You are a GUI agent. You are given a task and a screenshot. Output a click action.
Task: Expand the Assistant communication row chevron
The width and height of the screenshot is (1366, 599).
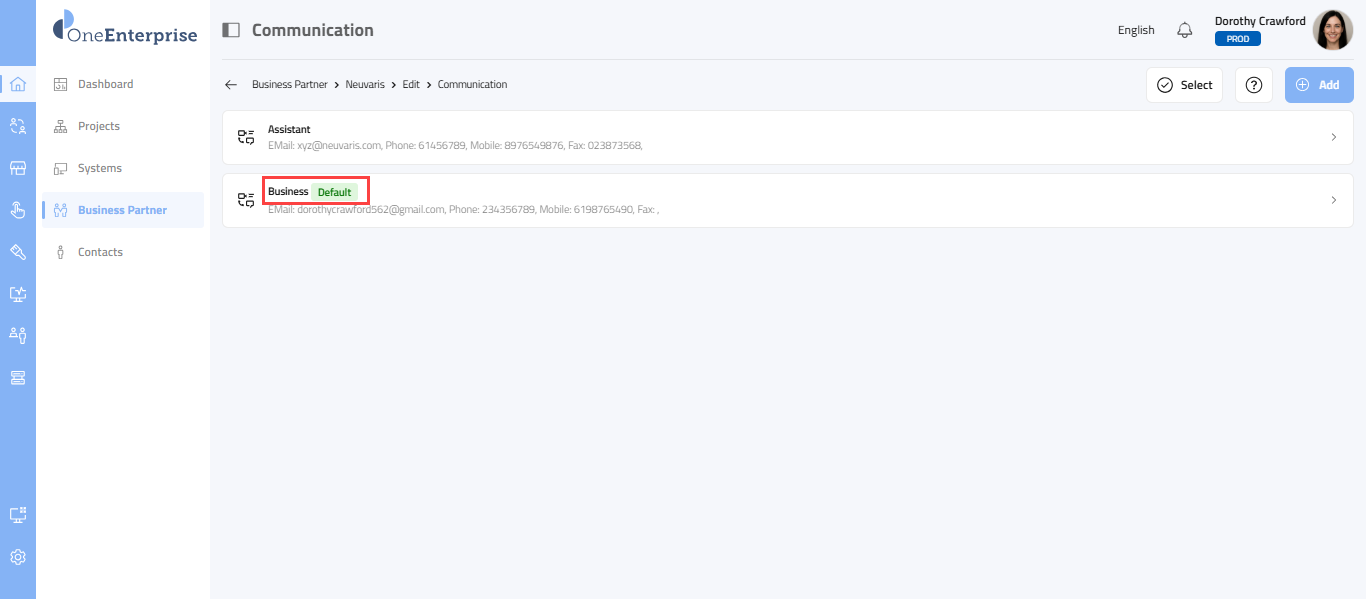pos(1333,137)
